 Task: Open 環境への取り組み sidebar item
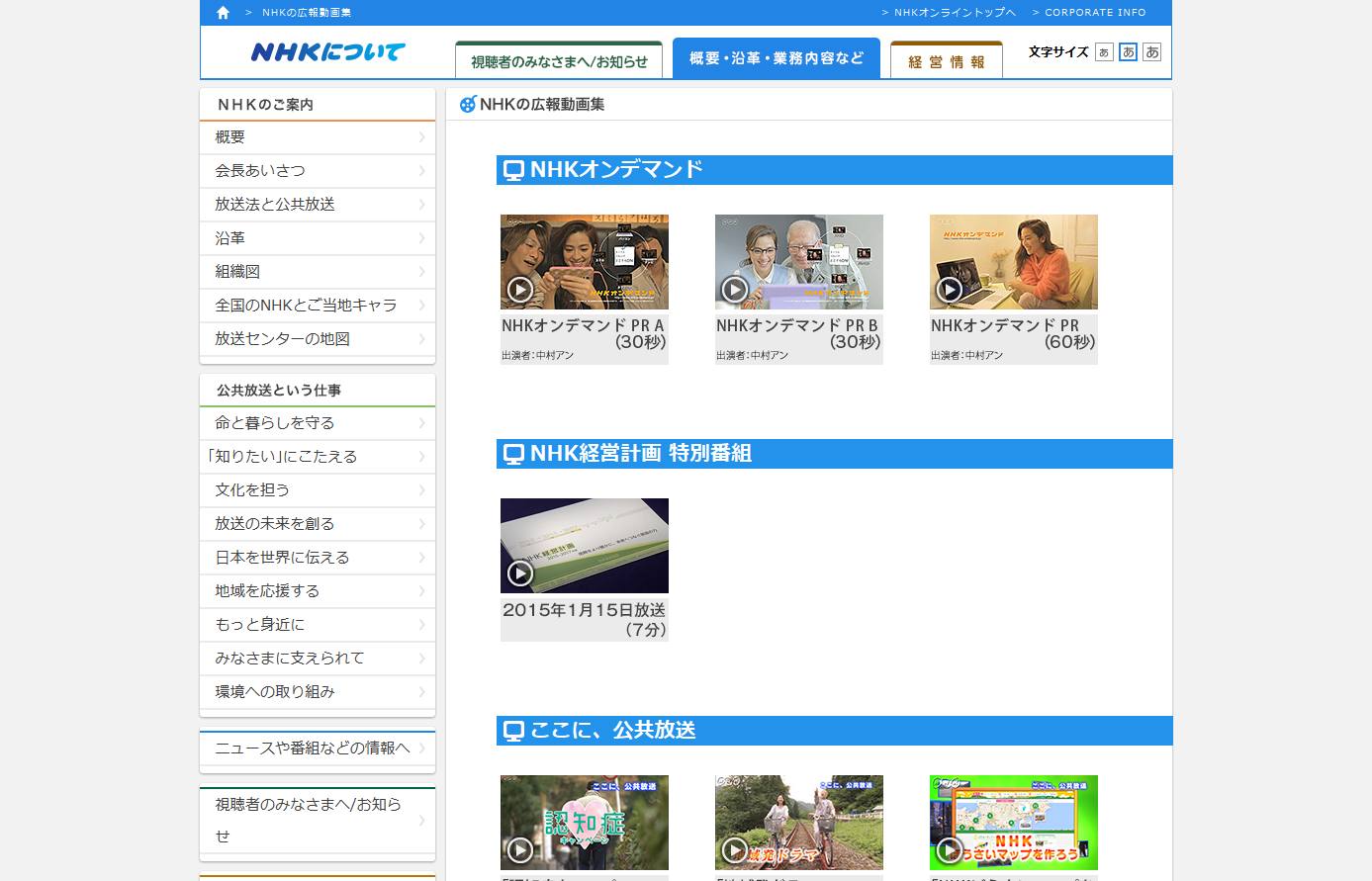[x=318, y=692]
